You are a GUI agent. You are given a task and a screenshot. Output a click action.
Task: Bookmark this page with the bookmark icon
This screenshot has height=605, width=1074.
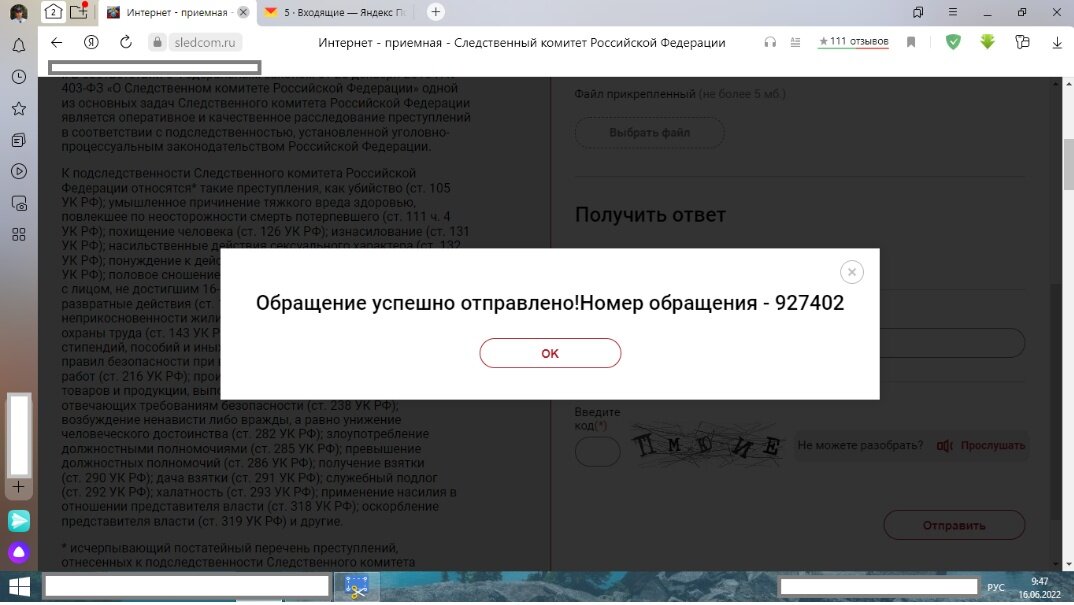coord(911,42)
